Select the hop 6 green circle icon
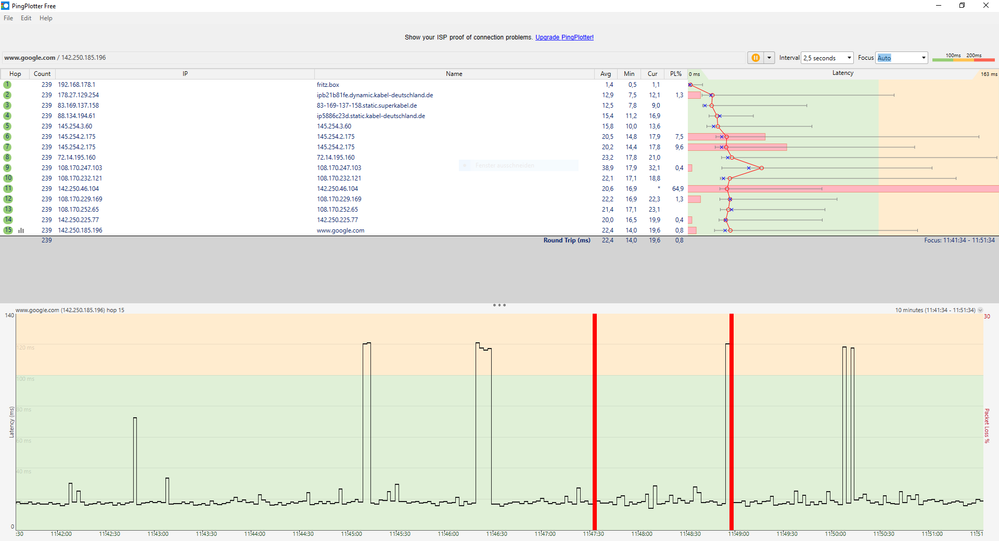Screen dimensions: 999x541 [x=8, y=136]
